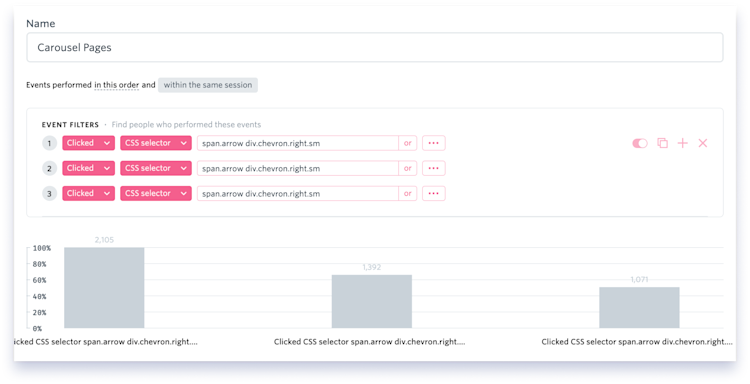Open CSS selector dropdown in row 3
This screenshot has height=384, width=750.
[x=156, y=193]
